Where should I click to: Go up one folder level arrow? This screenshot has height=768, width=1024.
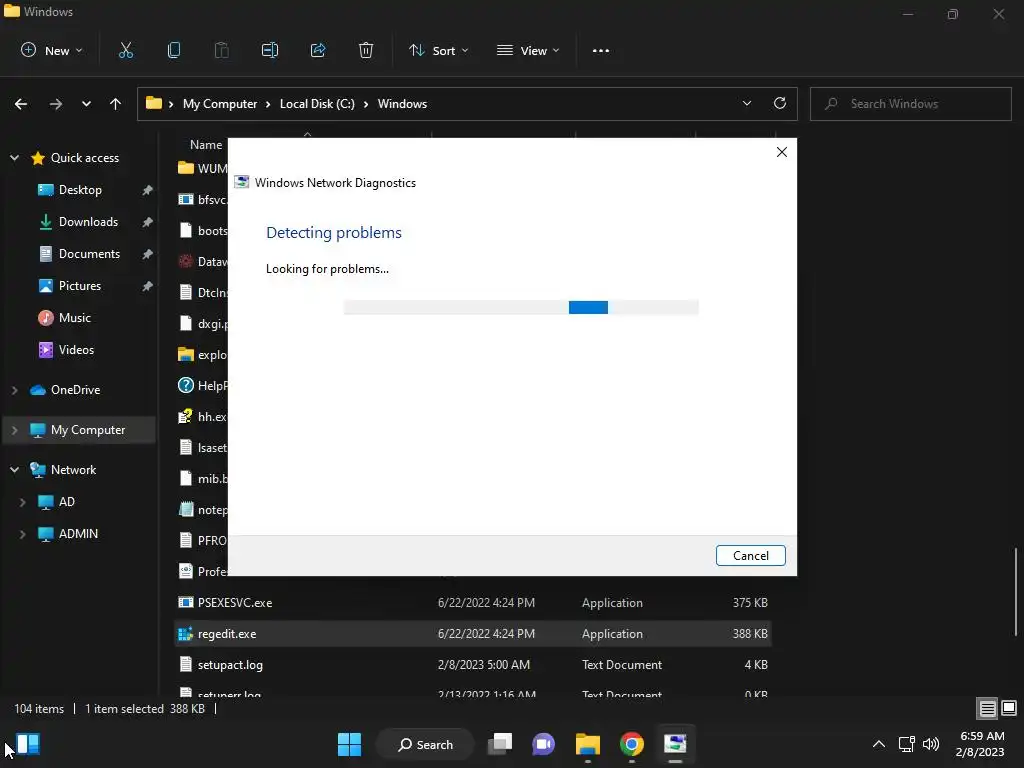[115, 104]
